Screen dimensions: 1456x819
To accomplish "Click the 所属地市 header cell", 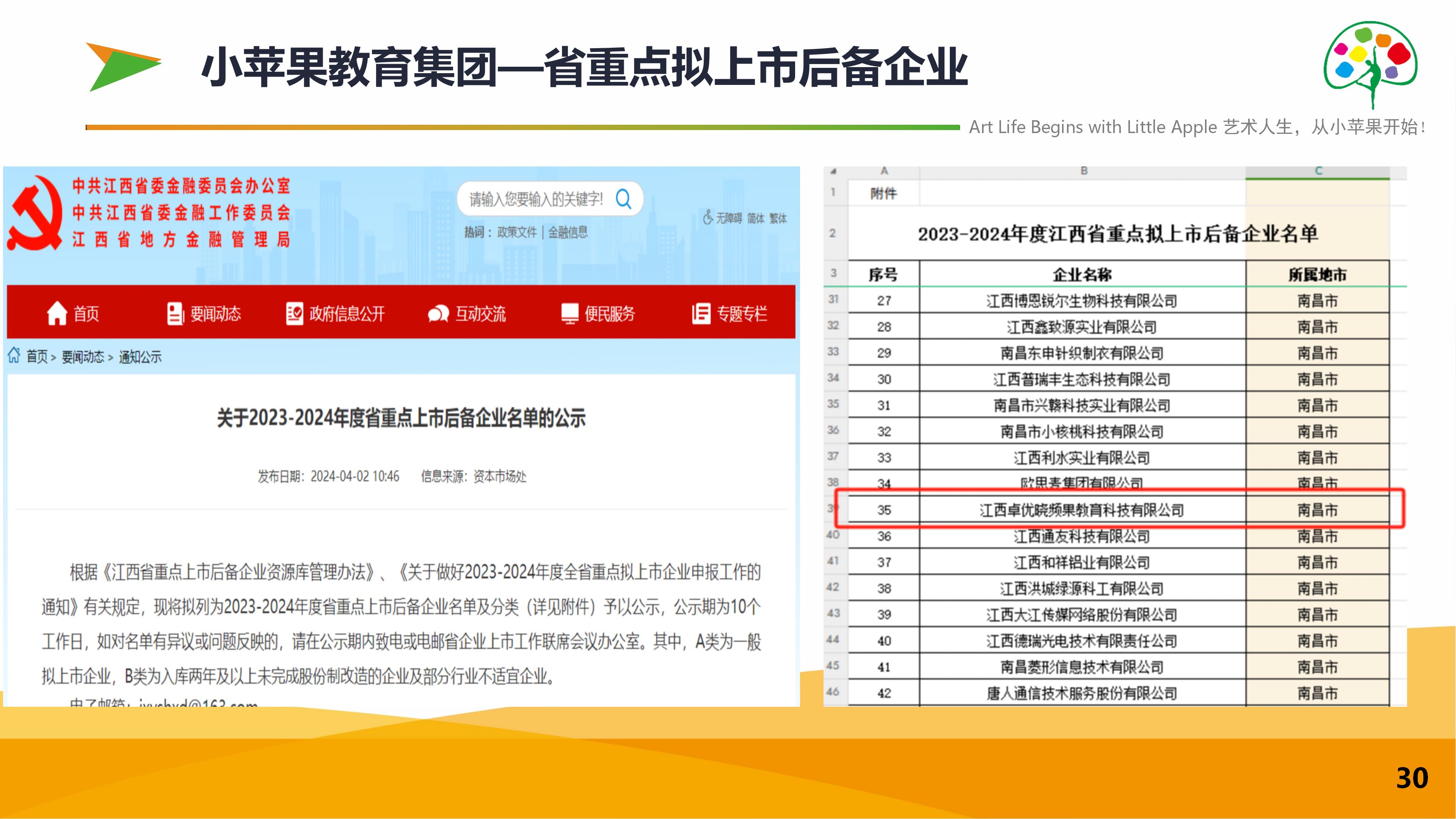I will [x=1318, y=275].
